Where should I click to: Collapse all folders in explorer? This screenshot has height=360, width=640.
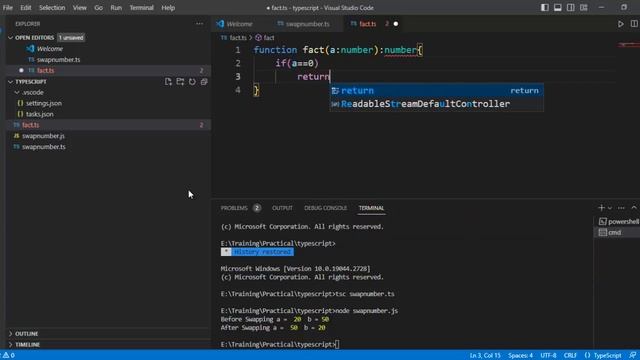204,82
